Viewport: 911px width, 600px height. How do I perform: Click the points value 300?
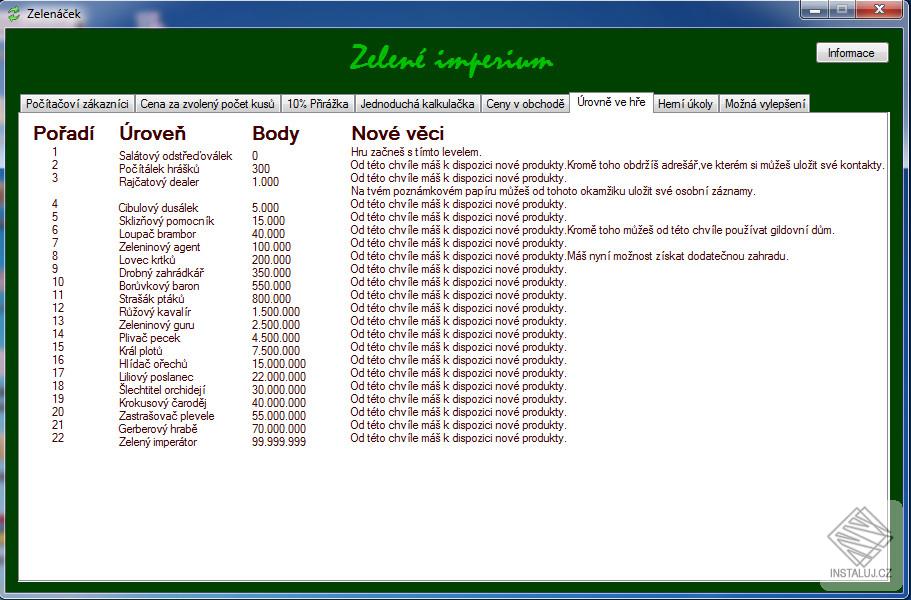click(x=261, y=169)
